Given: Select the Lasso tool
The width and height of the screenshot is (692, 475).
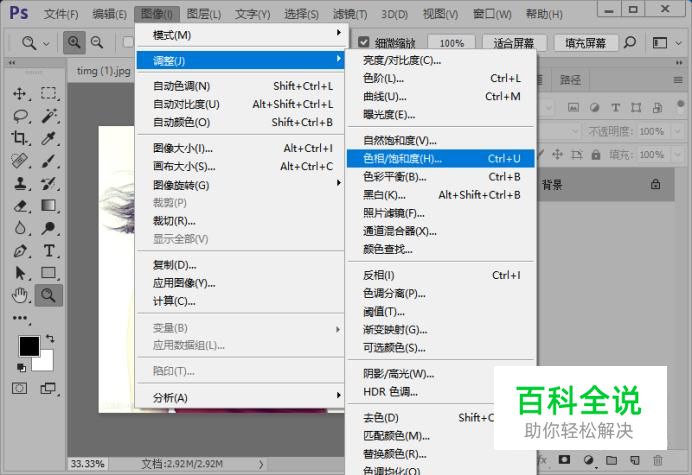Looking at the screenshot, I should click(x=20, y=116).
